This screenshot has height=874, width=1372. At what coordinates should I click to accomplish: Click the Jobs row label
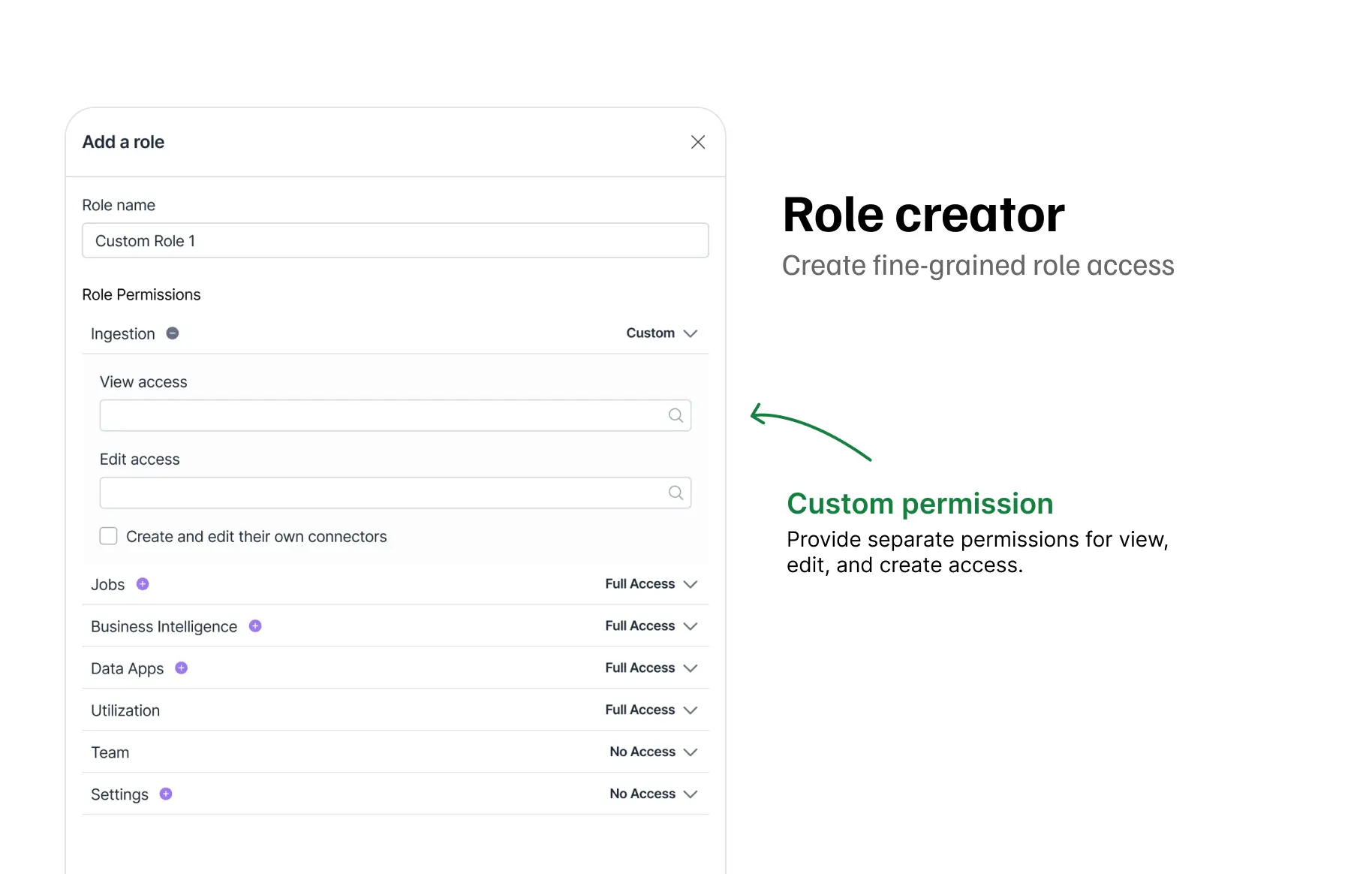[x=108, y=585]
